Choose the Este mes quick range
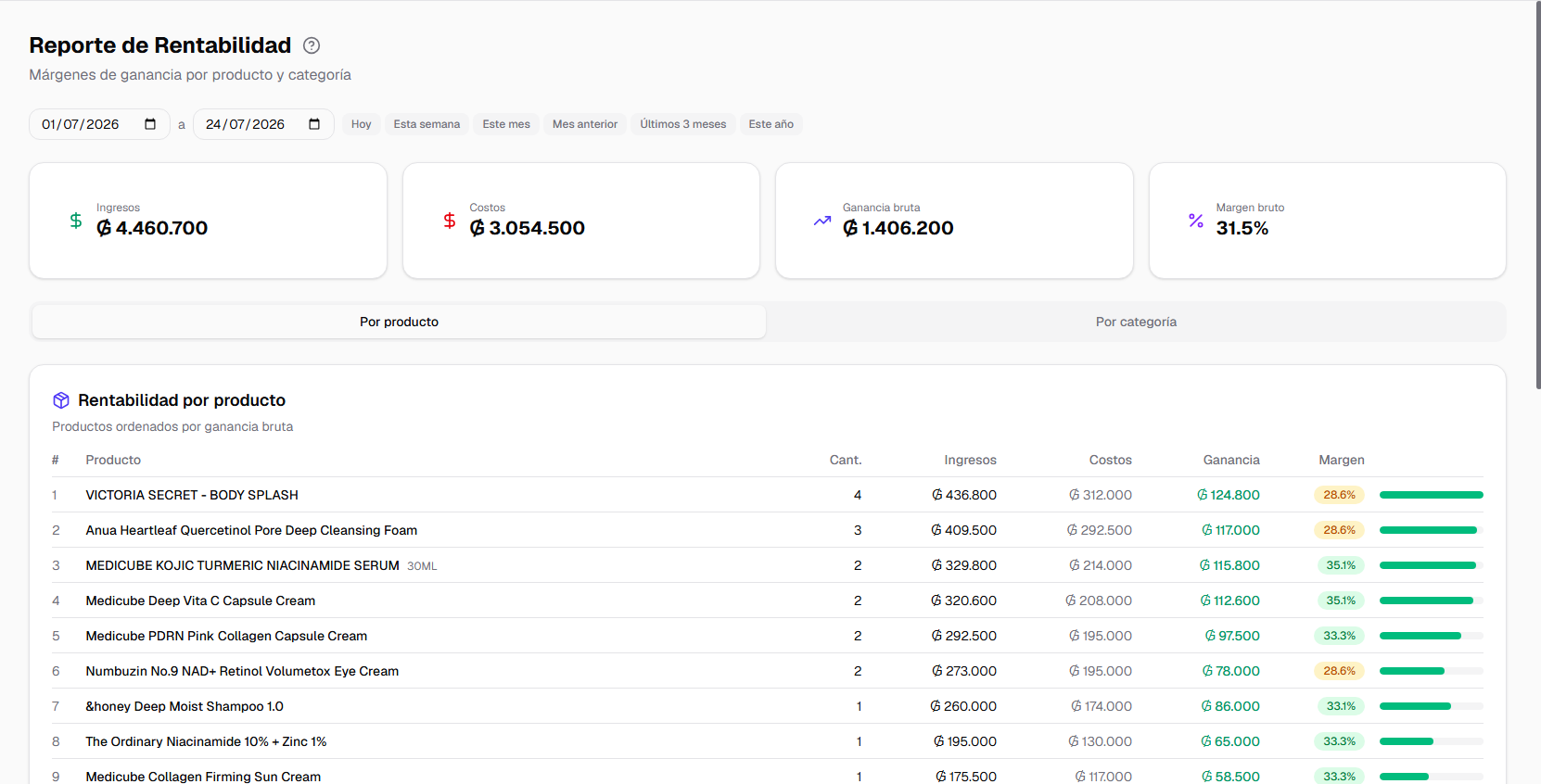The image size is (1541, 784). pyautogui.click(x=506, y=124)
